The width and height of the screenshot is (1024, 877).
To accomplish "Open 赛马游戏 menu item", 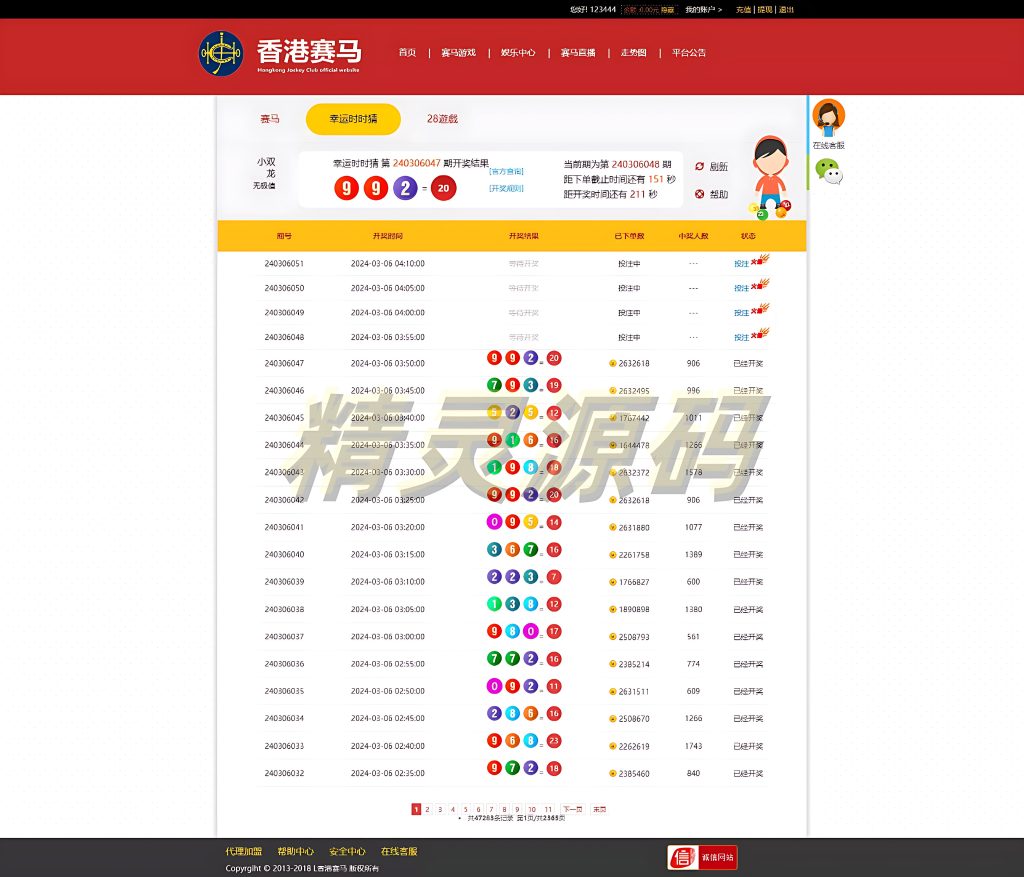I will [x=458, y=53].
